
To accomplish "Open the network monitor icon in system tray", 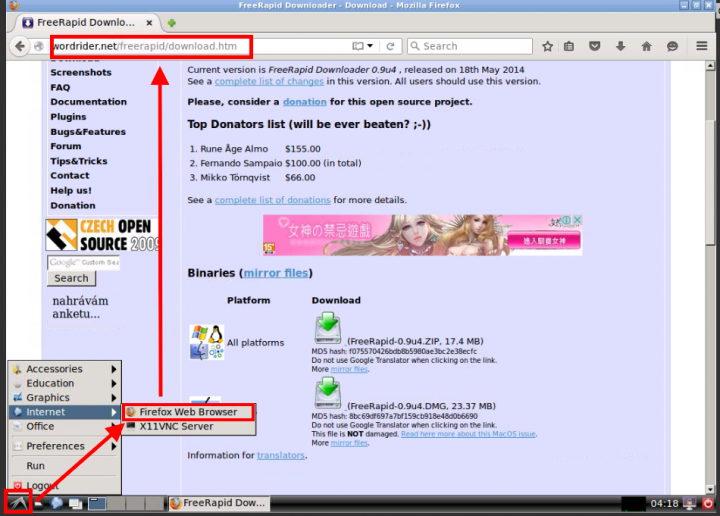I will click(689, 503).
